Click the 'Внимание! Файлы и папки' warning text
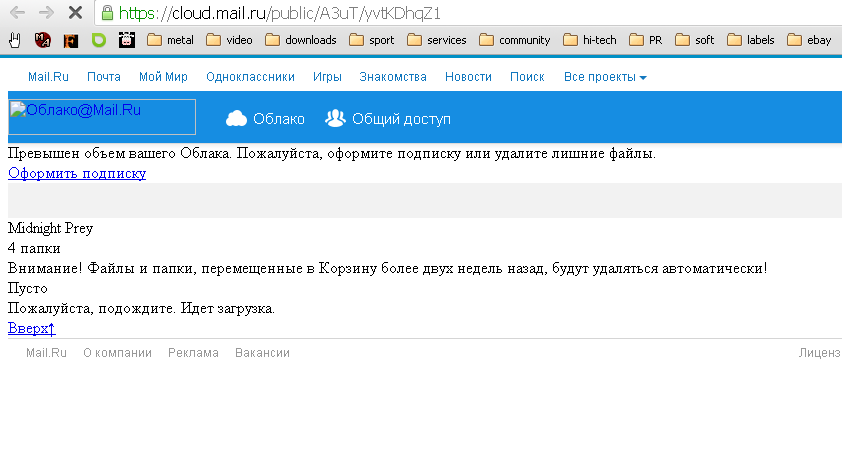842x450 pixels. [388, 268]
